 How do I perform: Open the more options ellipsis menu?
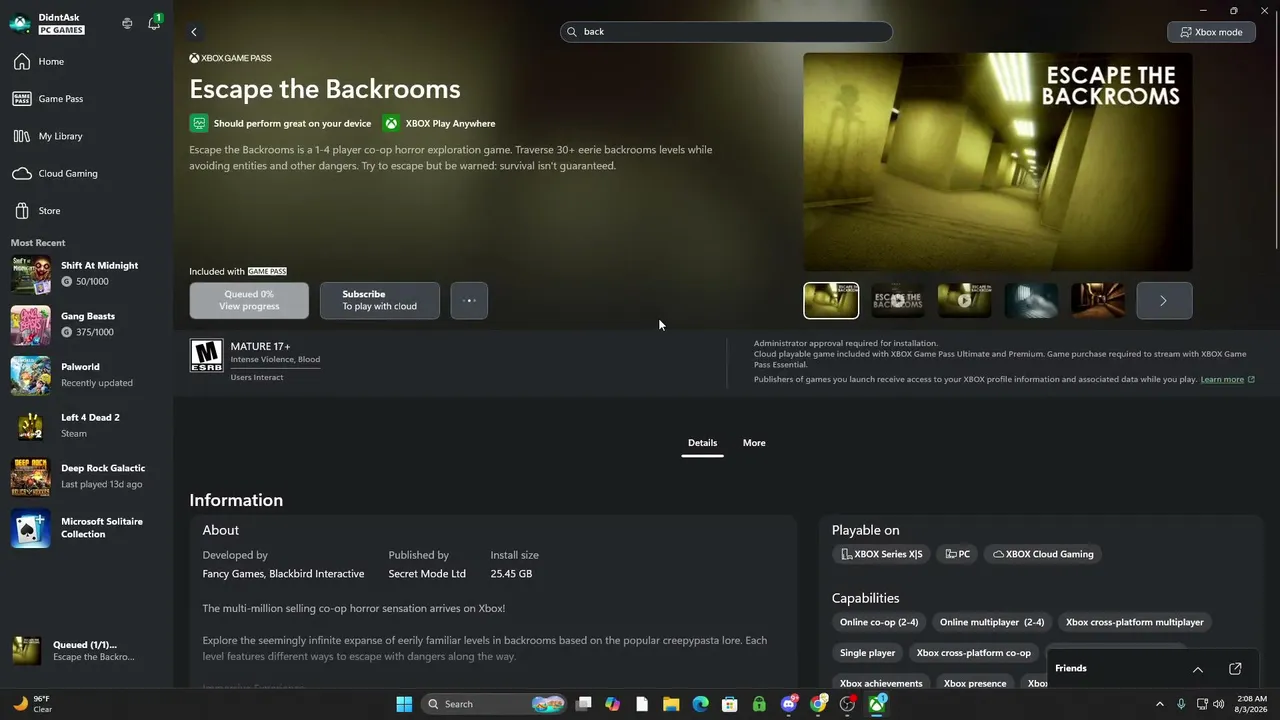pos(469,300)
